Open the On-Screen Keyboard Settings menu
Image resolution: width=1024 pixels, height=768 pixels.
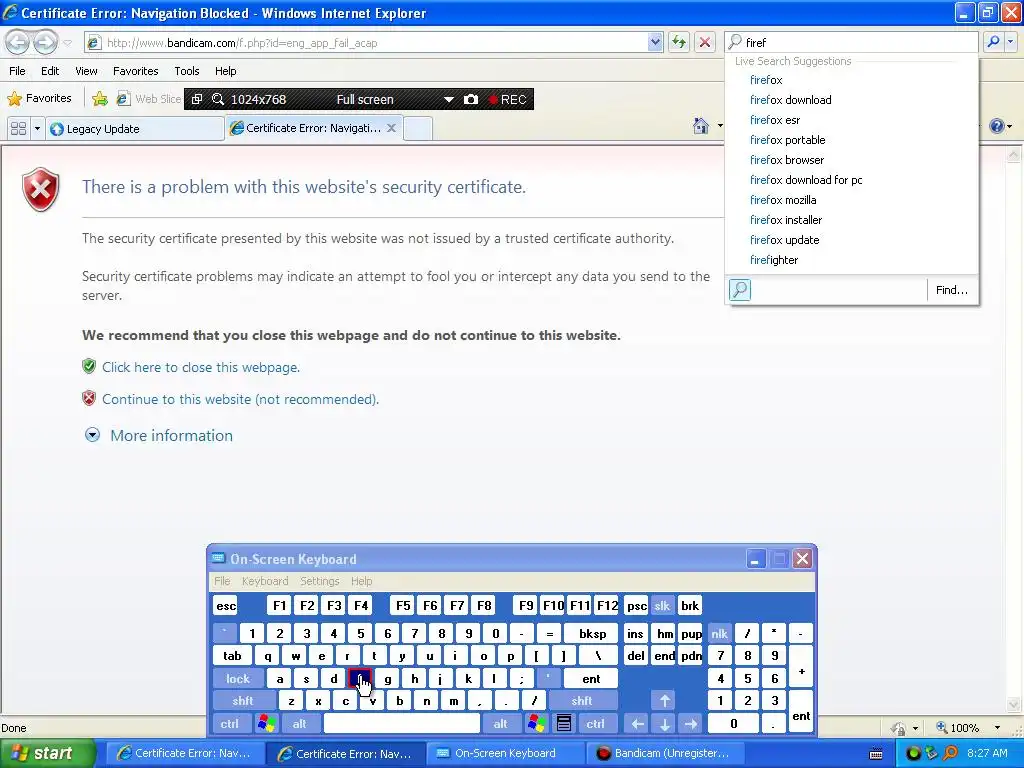point(319,581)
